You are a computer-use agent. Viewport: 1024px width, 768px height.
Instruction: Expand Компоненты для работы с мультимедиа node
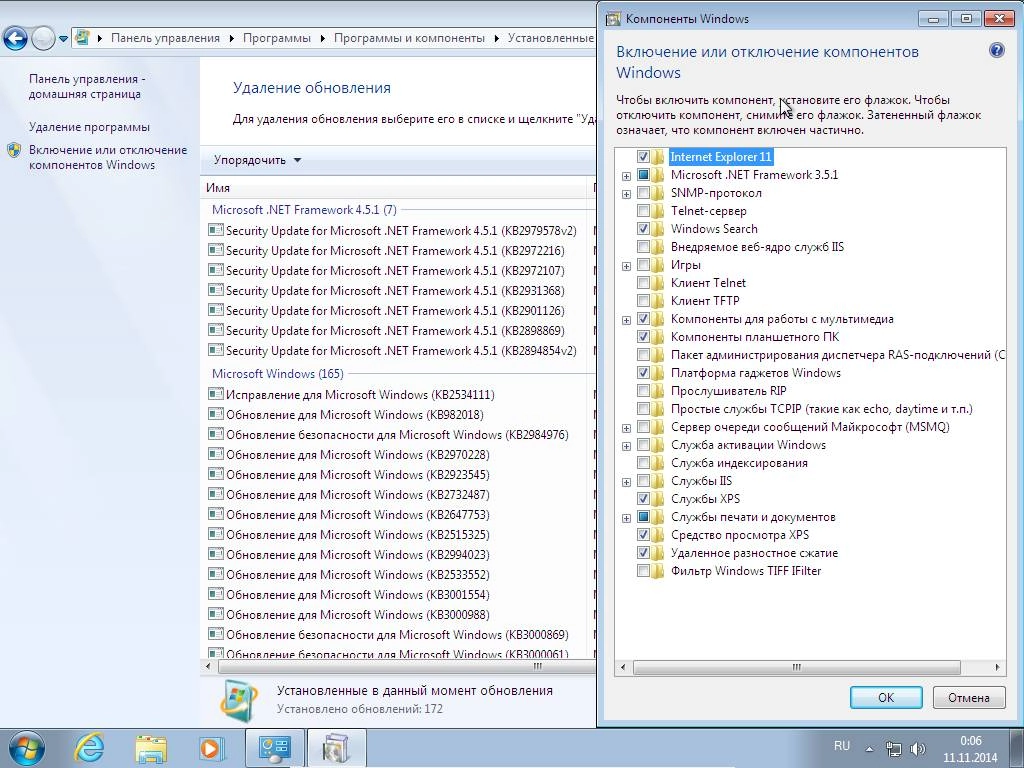(x=626, y=320)
